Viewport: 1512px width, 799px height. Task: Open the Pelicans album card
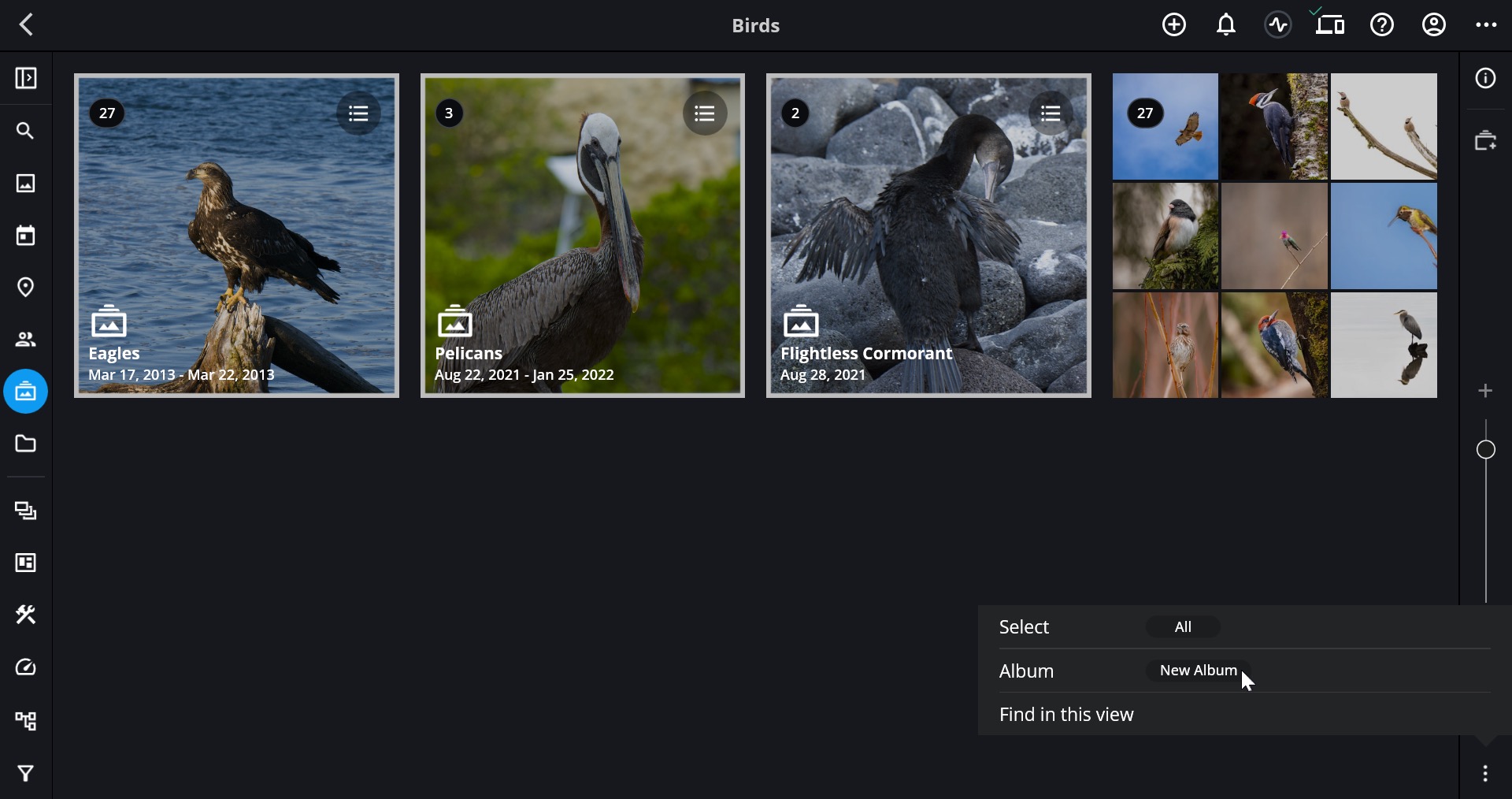coord(583,236)
